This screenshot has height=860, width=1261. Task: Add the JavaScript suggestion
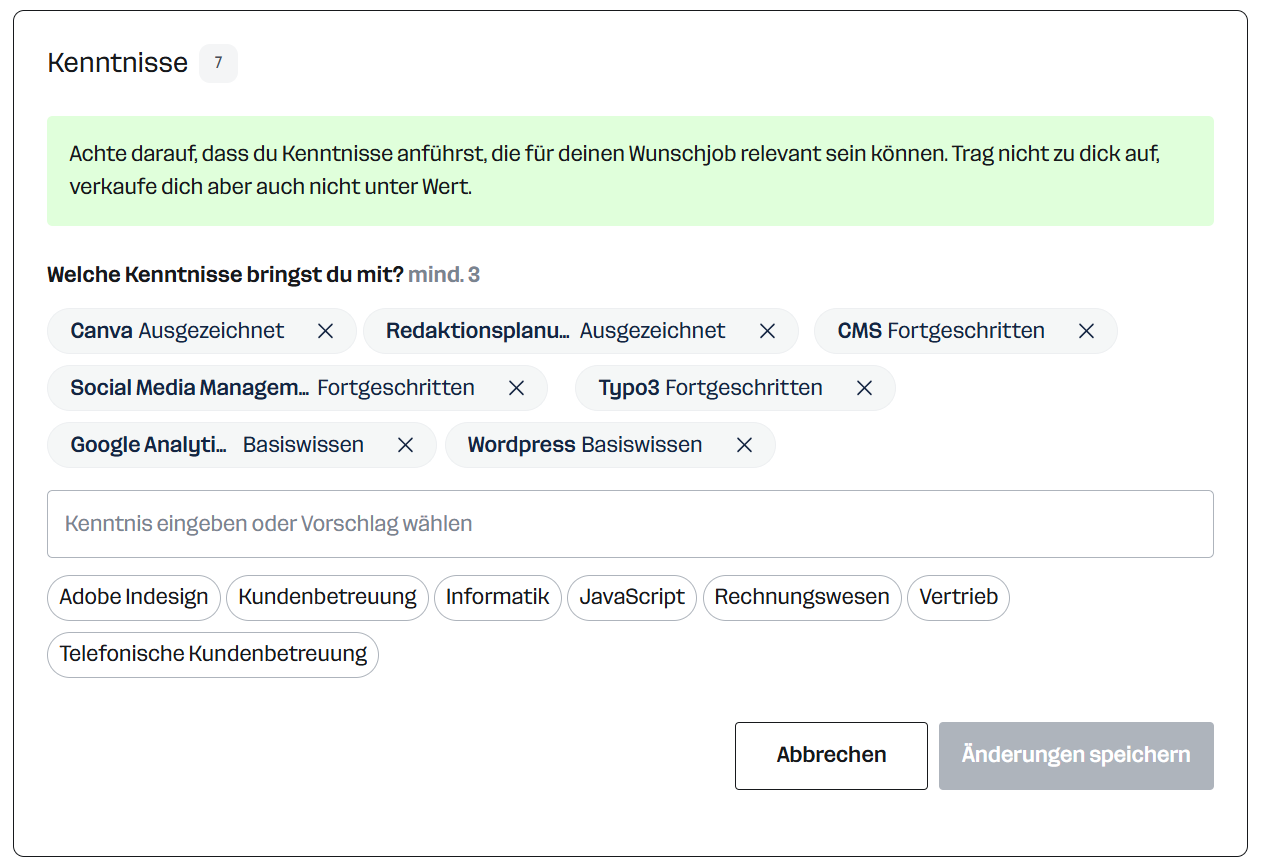tap(632, 598)
